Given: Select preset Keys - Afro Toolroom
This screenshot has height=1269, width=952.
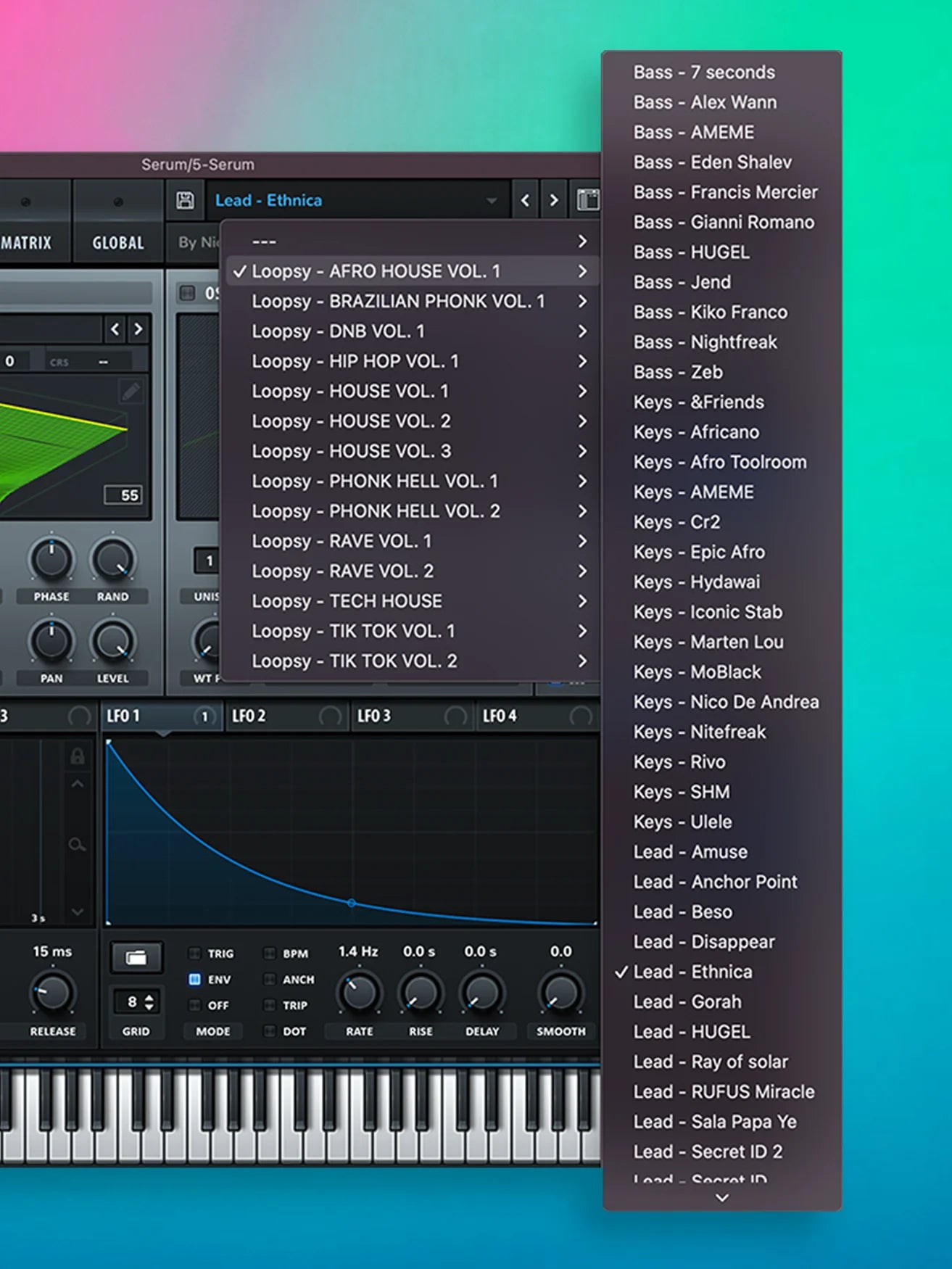Looking at the screenshot, I should [x=722, y=462].
